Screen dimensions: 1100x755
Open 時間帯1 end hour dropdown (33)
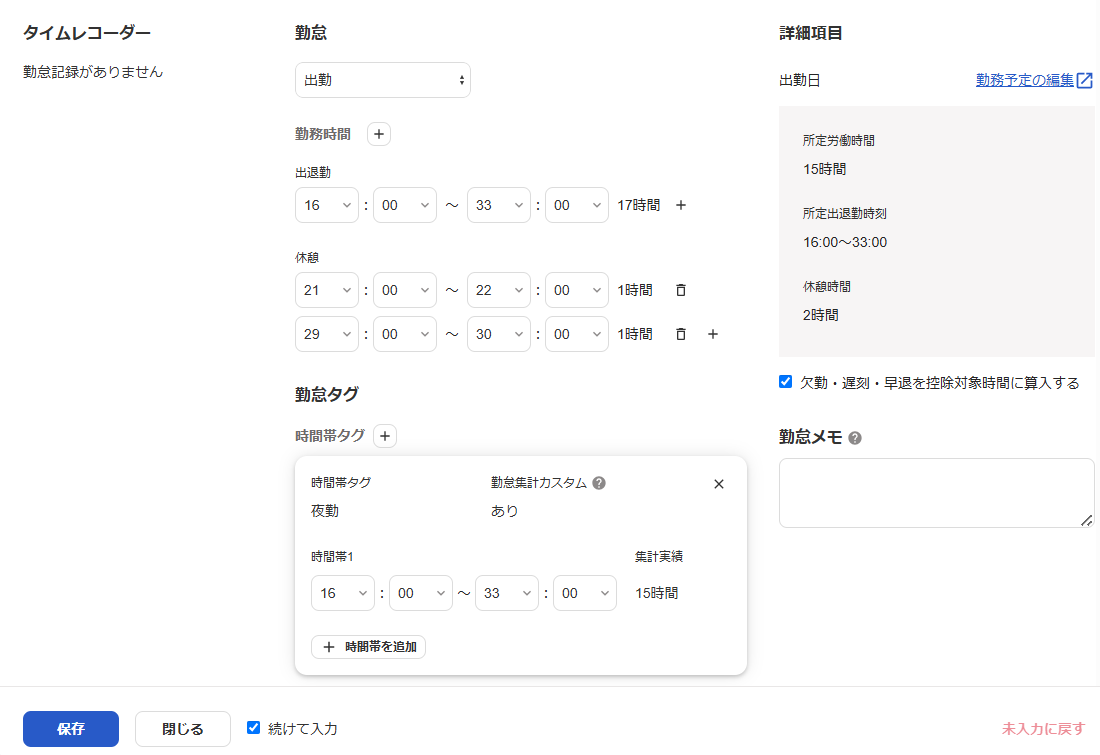click(x=507, y=593)
